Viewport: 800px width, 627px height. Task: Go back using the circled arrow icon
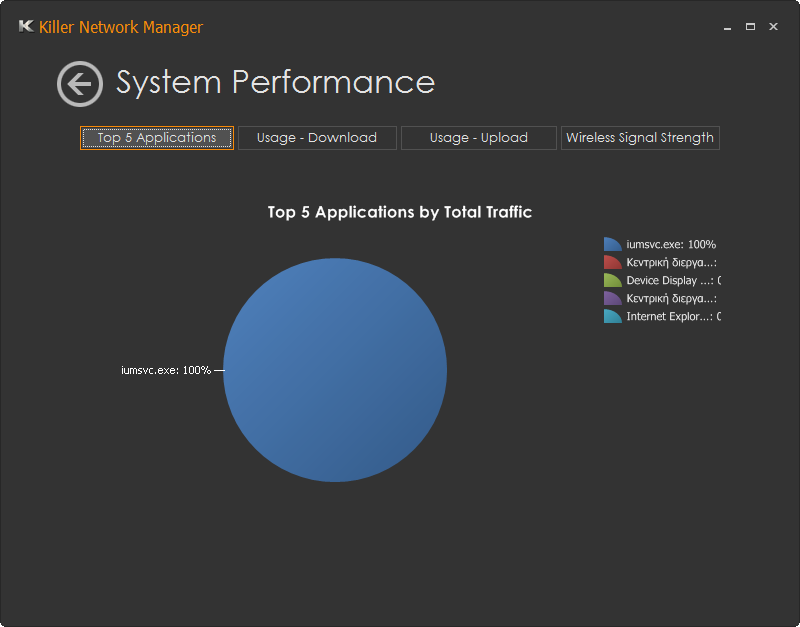coord(80,84)
